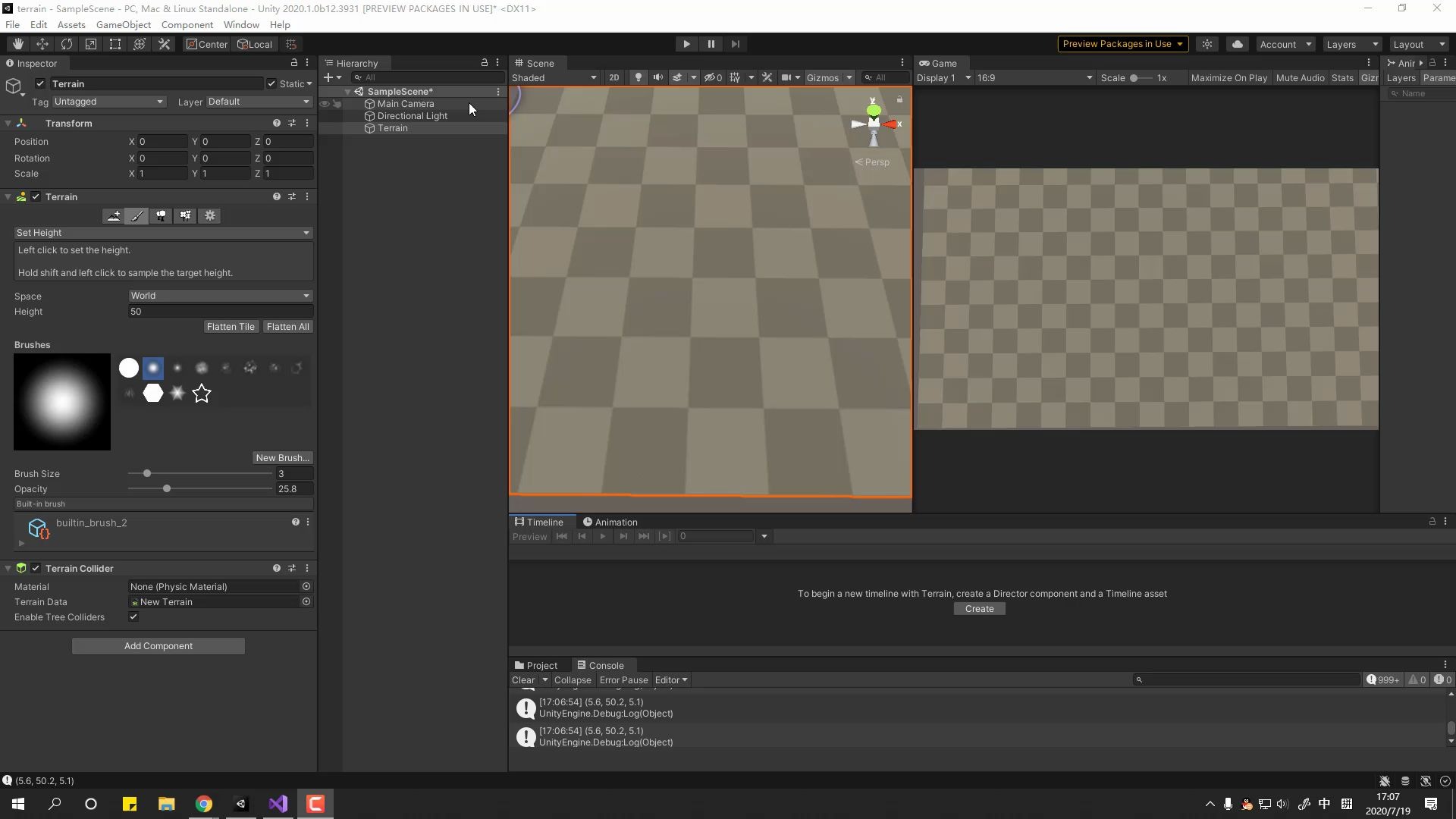Click the Flatten All button

point(287,327)
